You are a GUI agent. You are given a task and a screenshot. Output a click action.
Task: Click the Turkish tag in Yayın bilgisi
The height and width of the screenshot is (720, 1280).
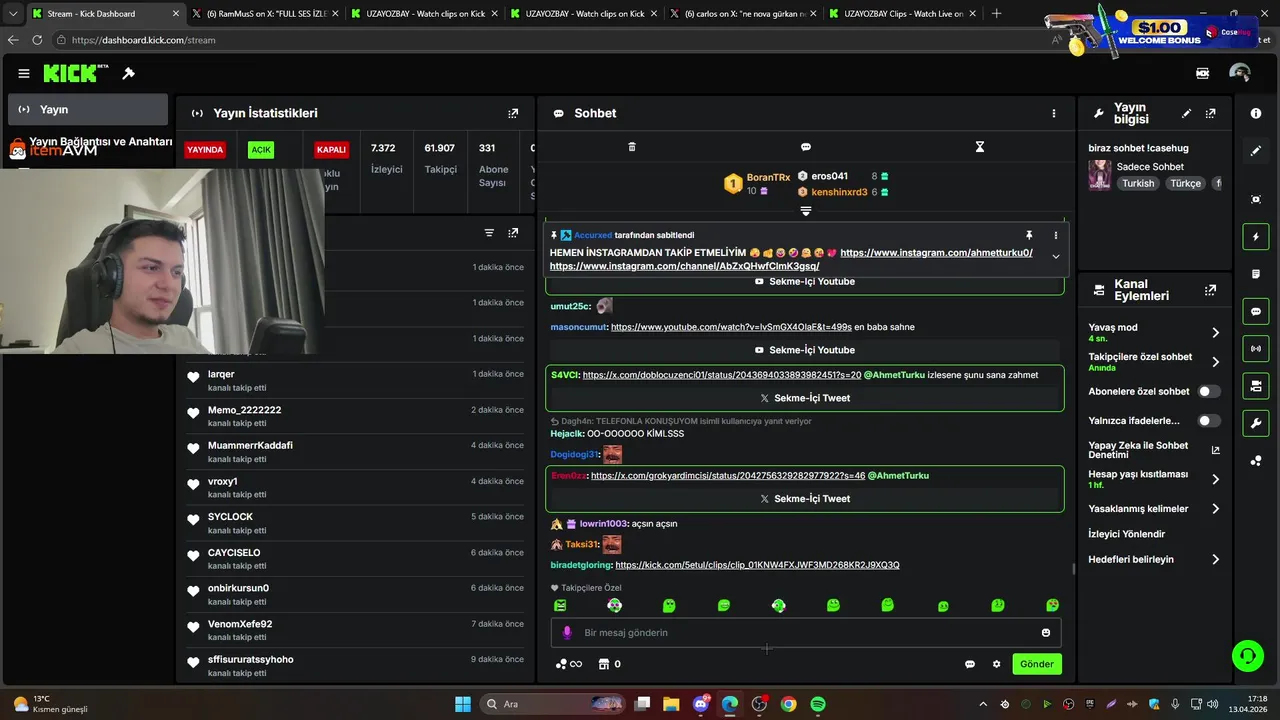click(x=1138, y=184)
